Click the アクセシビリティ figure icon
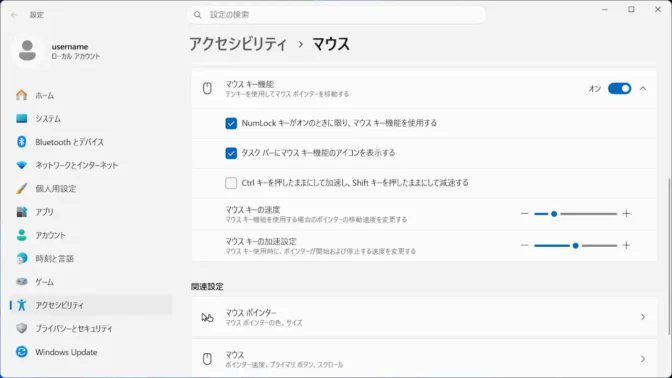The height and width of the screenshot is (378, 672). (21, 305)
